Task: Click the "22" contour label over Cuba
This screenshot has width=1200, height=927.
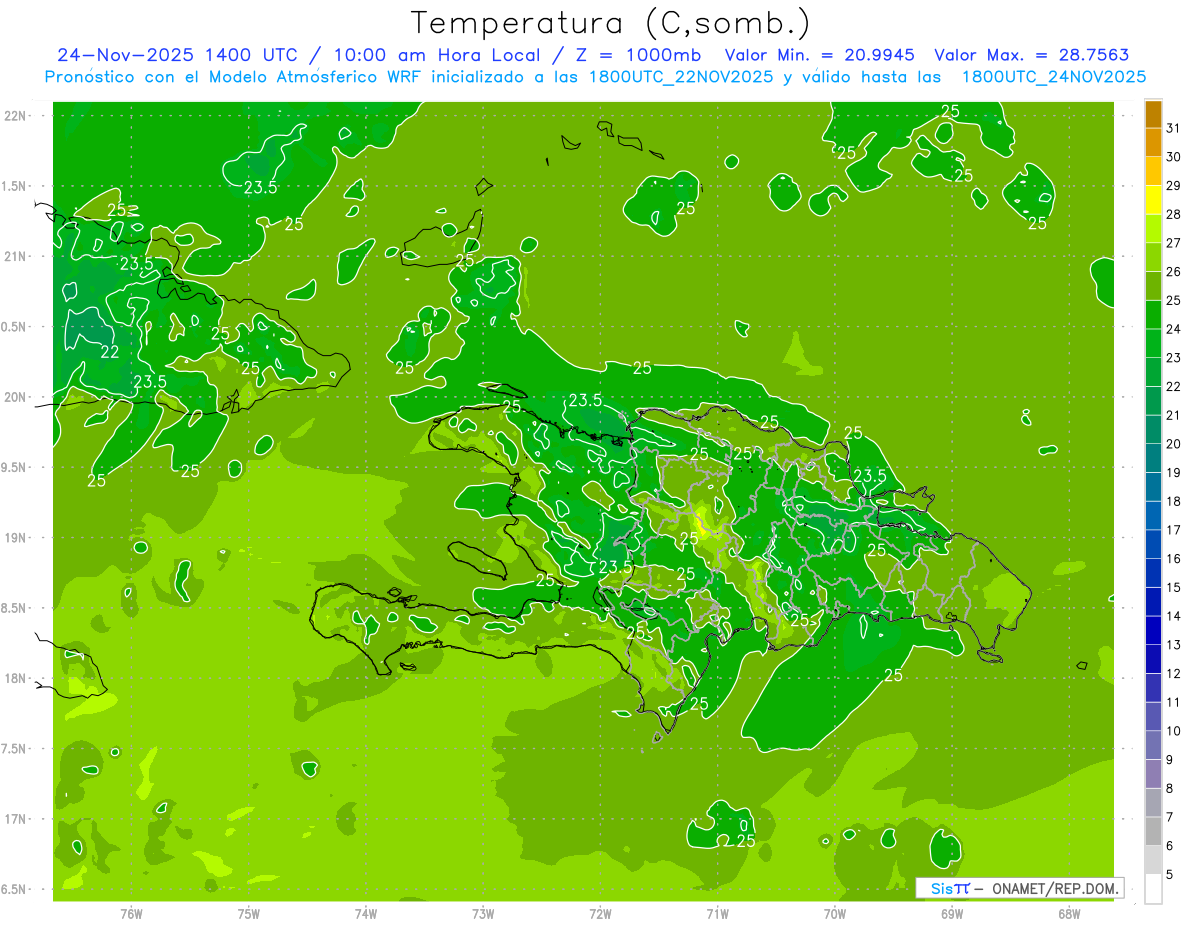Action: pos(109,352)
